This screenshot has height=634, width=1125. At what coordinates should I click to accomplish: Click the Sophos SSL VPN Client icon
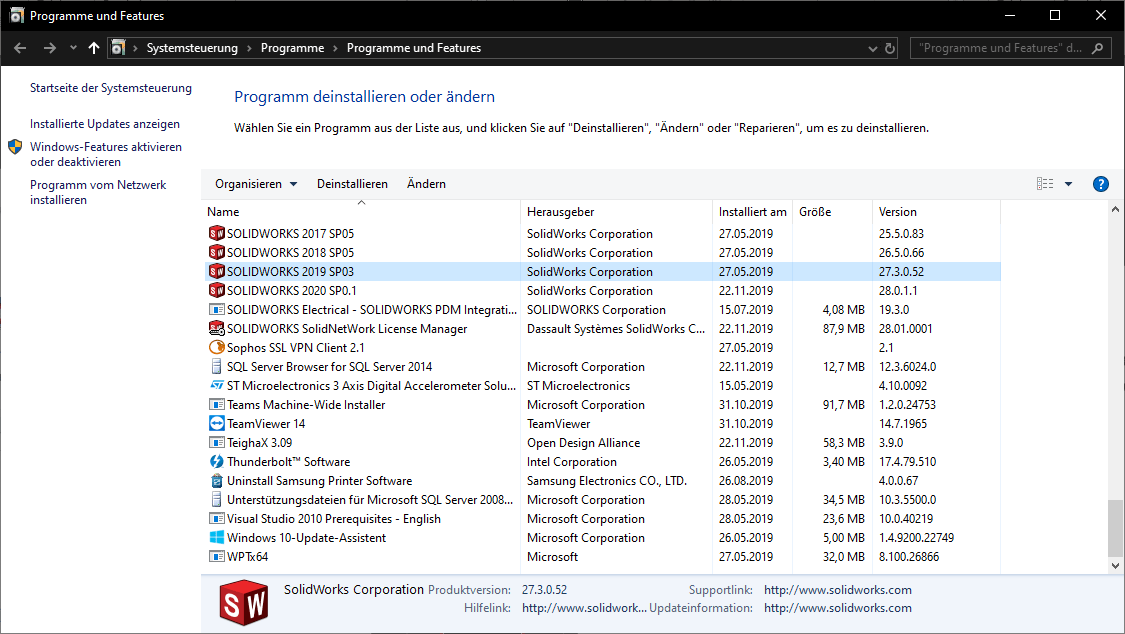click(217, 347)
